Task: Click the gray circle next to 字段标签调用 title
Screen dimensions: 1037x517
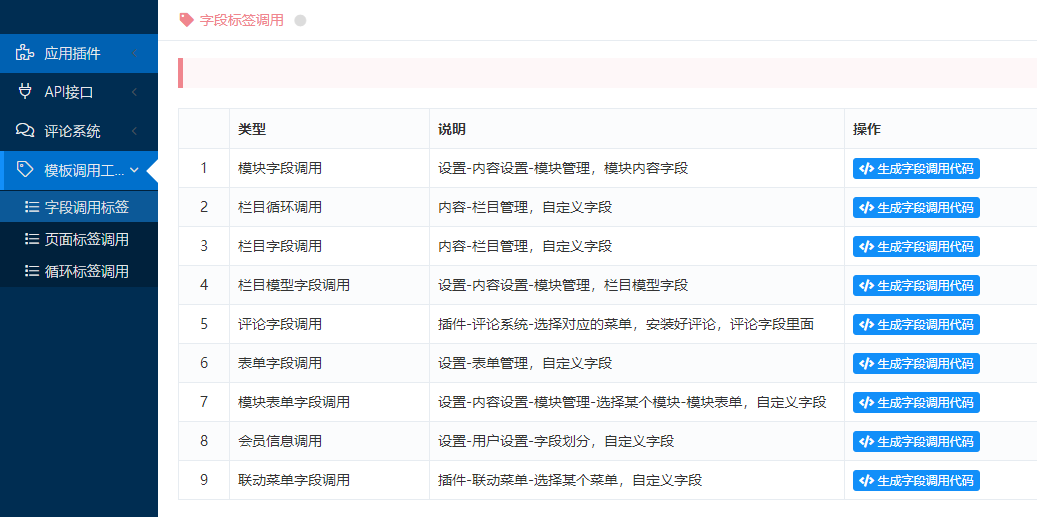Action: click(300, 20)
